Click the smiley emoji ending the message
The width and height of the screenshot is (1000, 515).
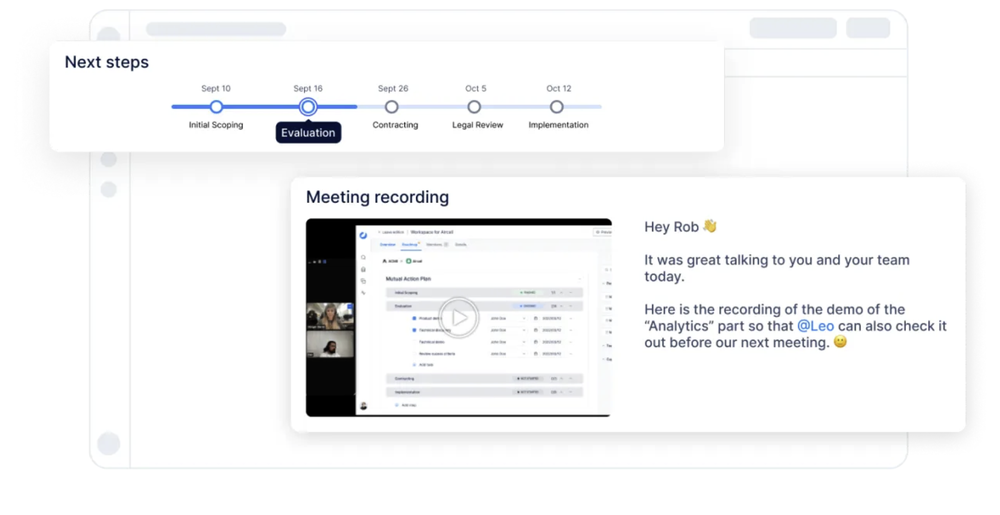pos(841,342)
